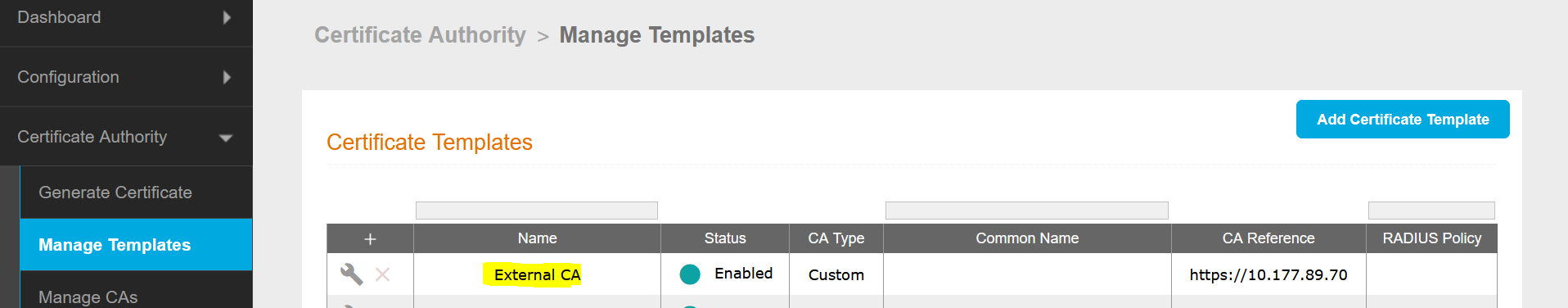Sort by Status column header
Image resolution: width=1568 pixels, height=308 pixels.
(x=725, y=238)
